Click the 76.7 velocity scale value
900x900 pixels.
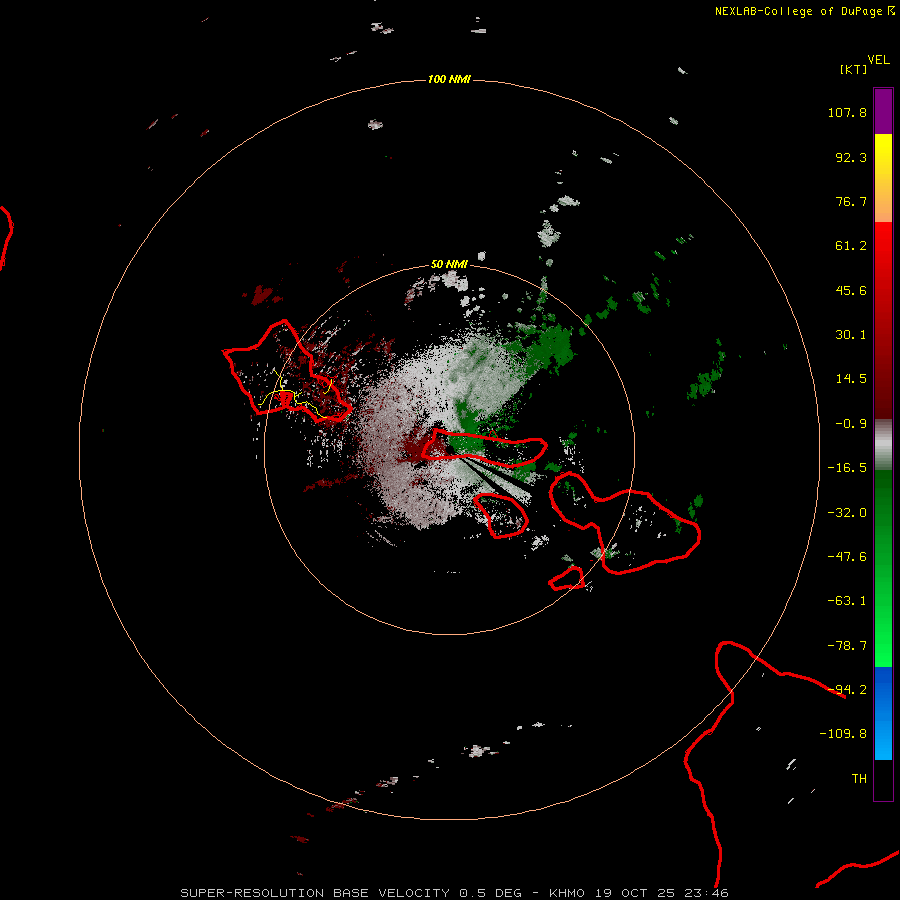click(851, 201)
